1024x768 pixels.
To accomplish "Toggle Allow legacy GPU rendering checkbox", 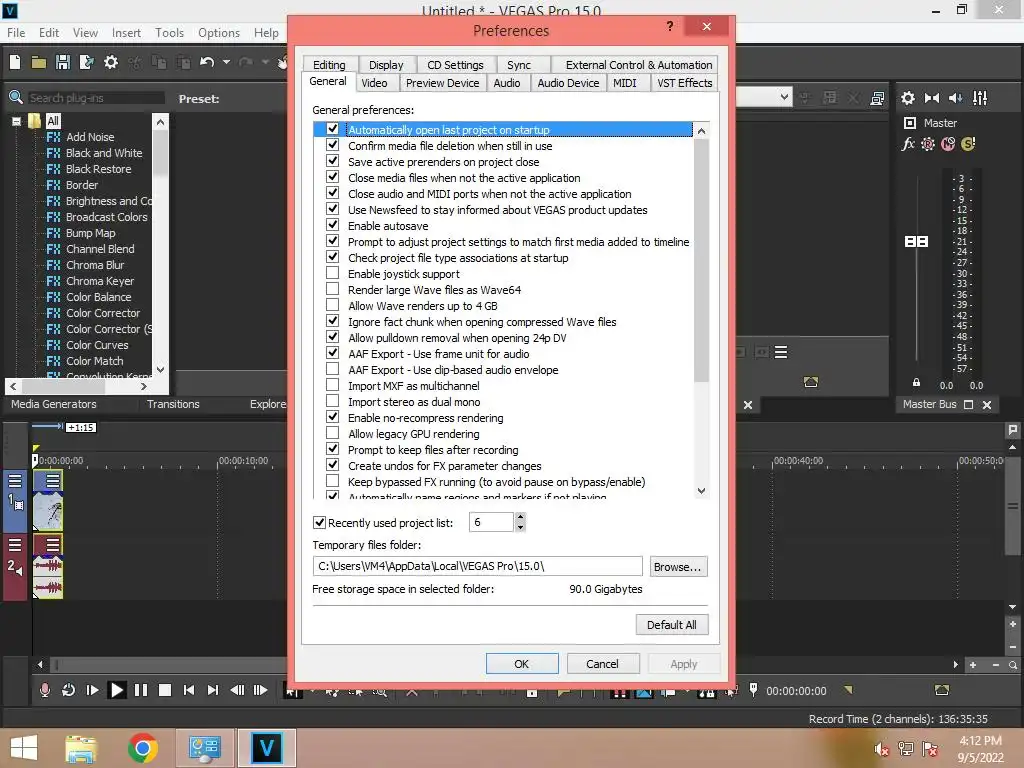I will pos(332,433).
